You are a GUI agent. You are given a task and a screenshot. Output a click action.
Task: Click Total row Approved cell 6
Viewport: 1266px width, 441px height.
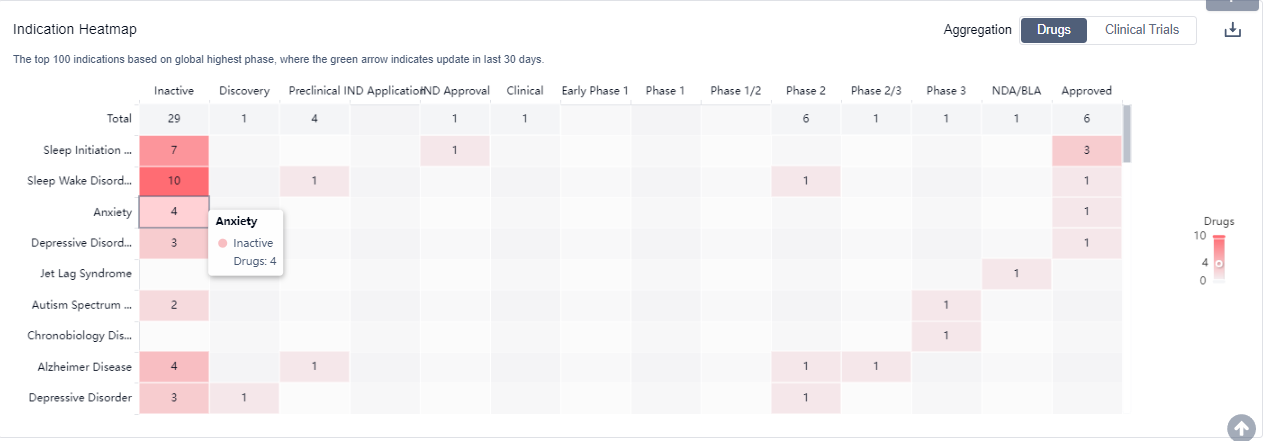coord(1086,119)
